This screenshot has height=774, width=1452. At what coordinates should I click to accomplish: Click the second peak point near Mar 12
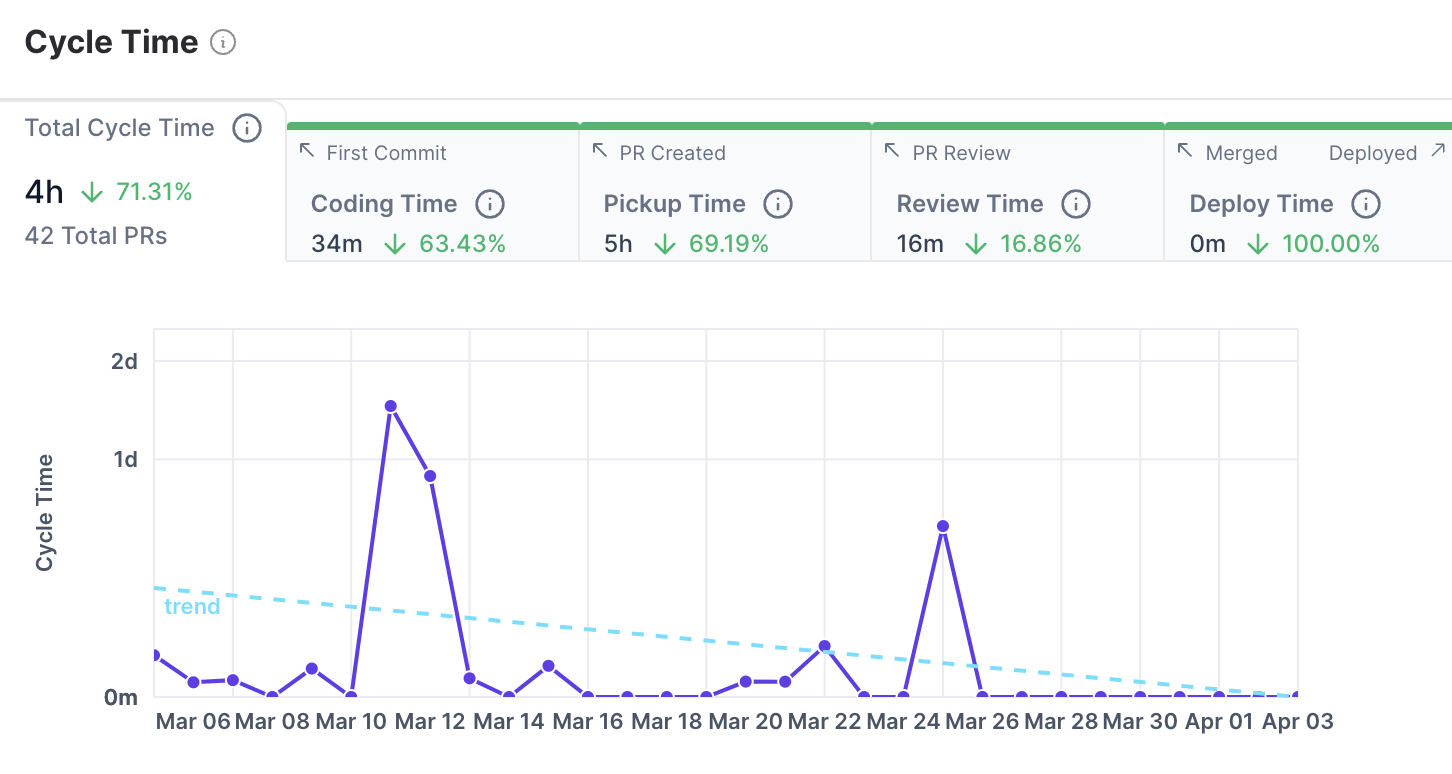point(430,476)
